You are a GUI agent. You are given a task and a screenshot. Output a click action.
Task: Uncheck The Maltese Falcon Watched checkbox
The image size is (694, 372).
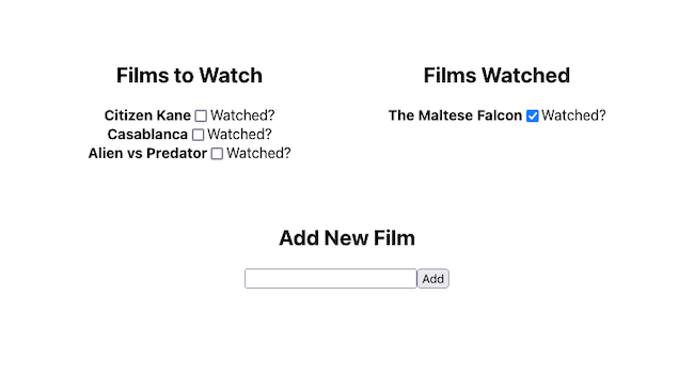(532, 116)
